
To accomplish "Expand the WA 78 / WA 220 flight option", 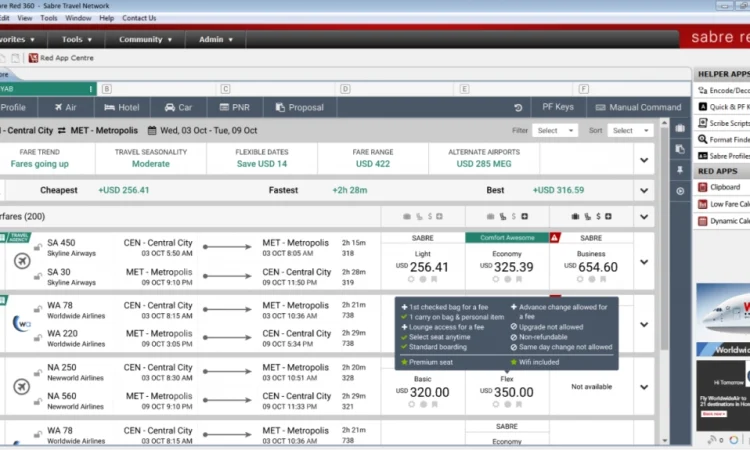I will pos(644,325).
